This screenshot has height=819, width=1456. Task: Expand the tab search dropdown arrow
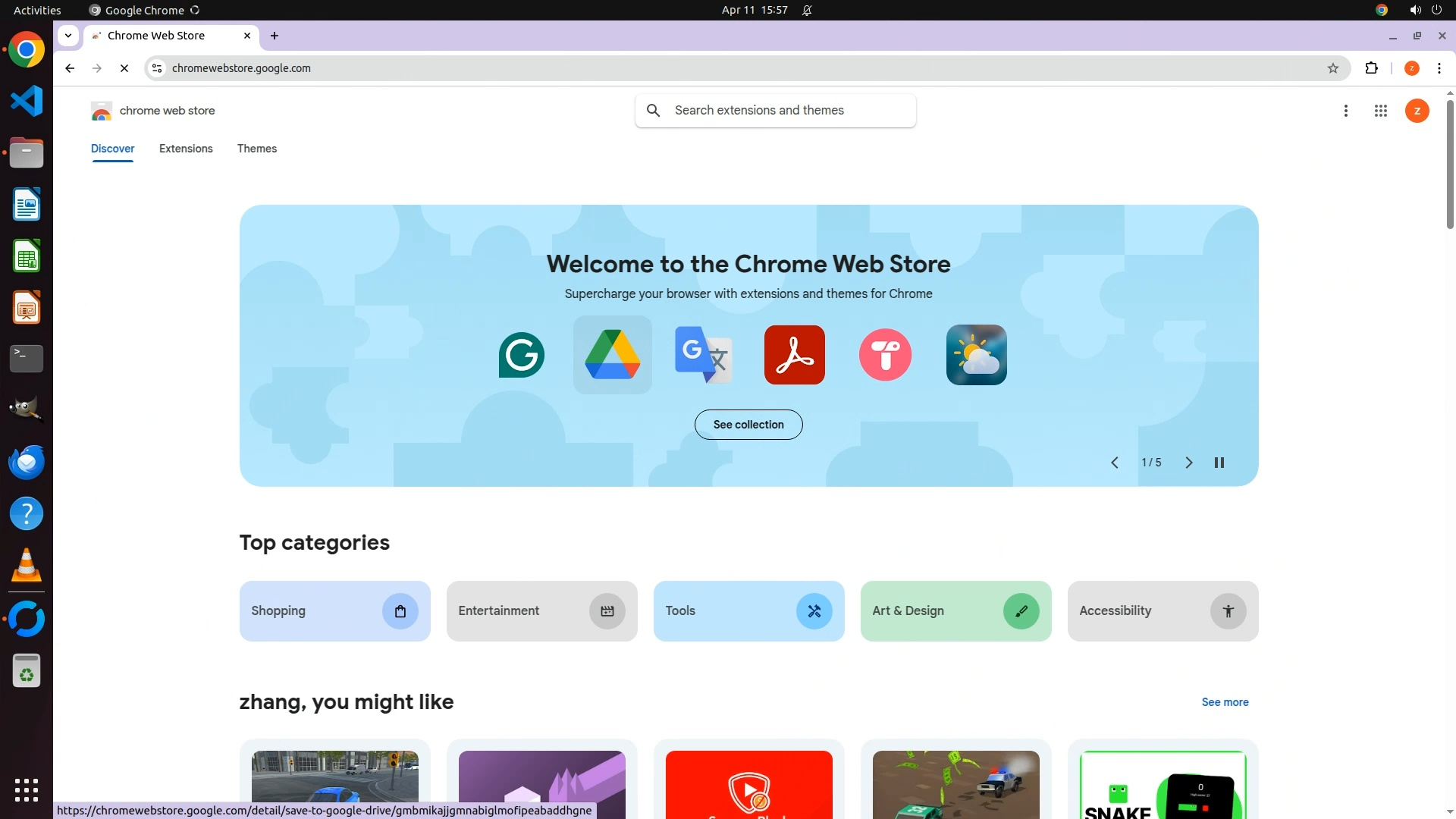click(x=68, y=36)
